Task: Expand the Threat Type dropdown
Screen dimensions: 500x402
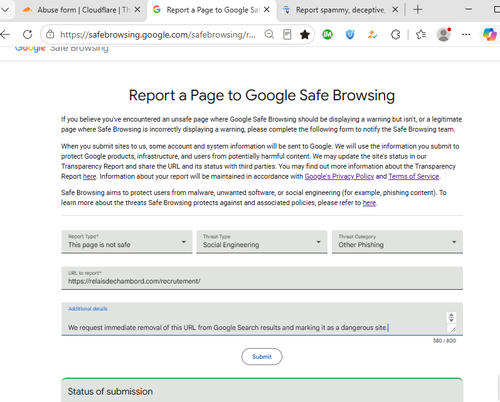Action: coord(262,242)
